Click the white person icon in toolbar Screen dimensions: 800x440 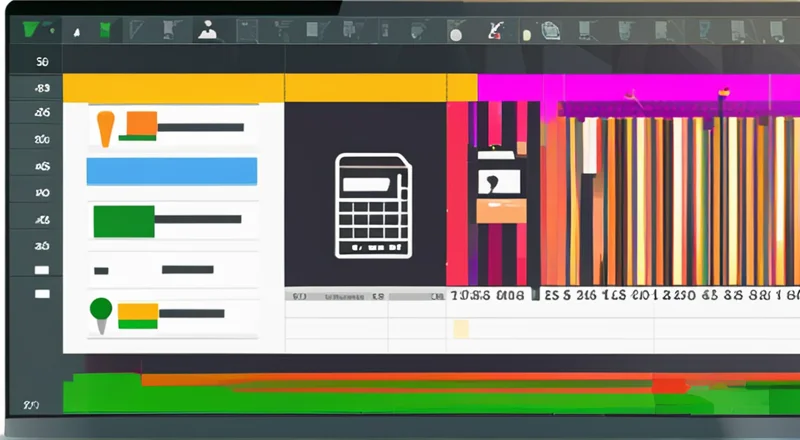pyautogui.click(x=207, y=29)
